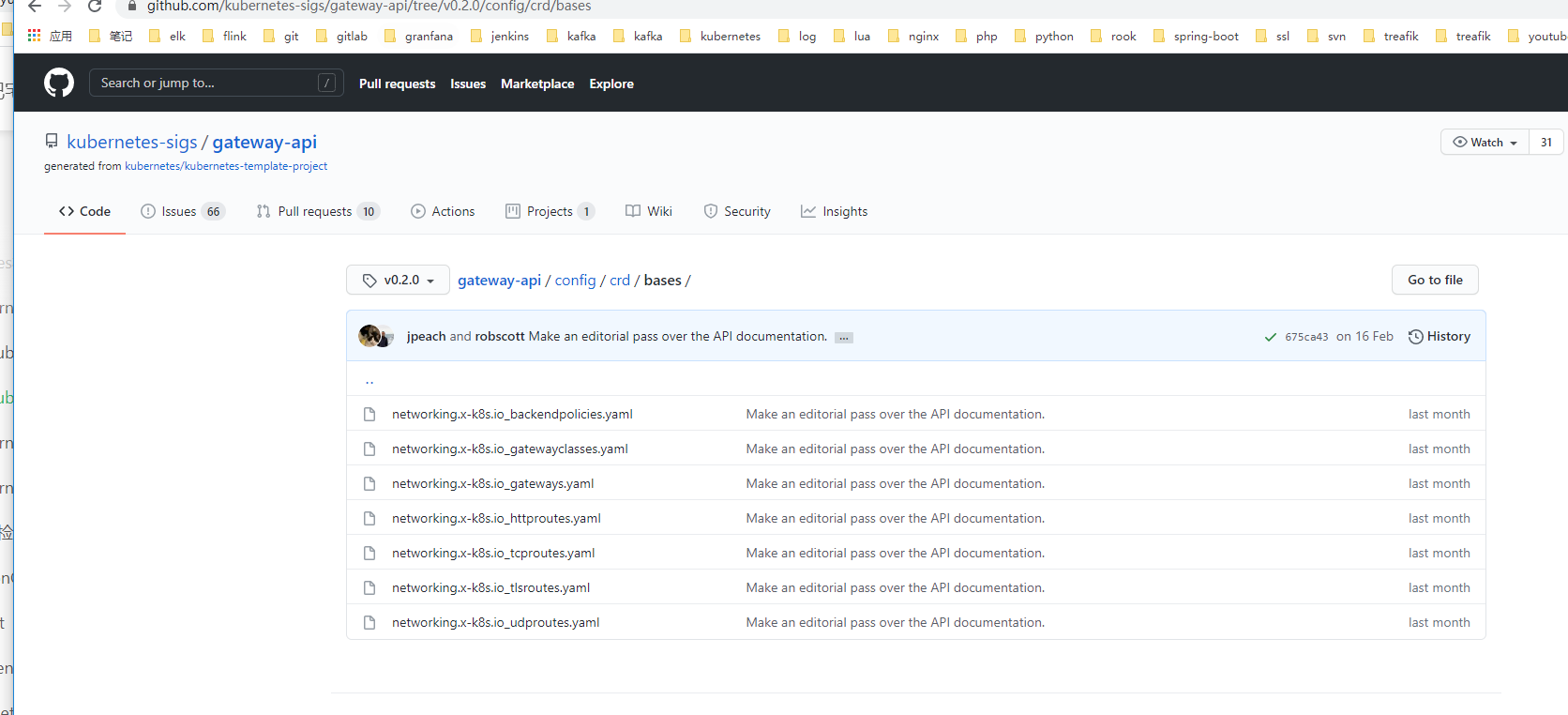Open the gateway-api repository title link

264,142
